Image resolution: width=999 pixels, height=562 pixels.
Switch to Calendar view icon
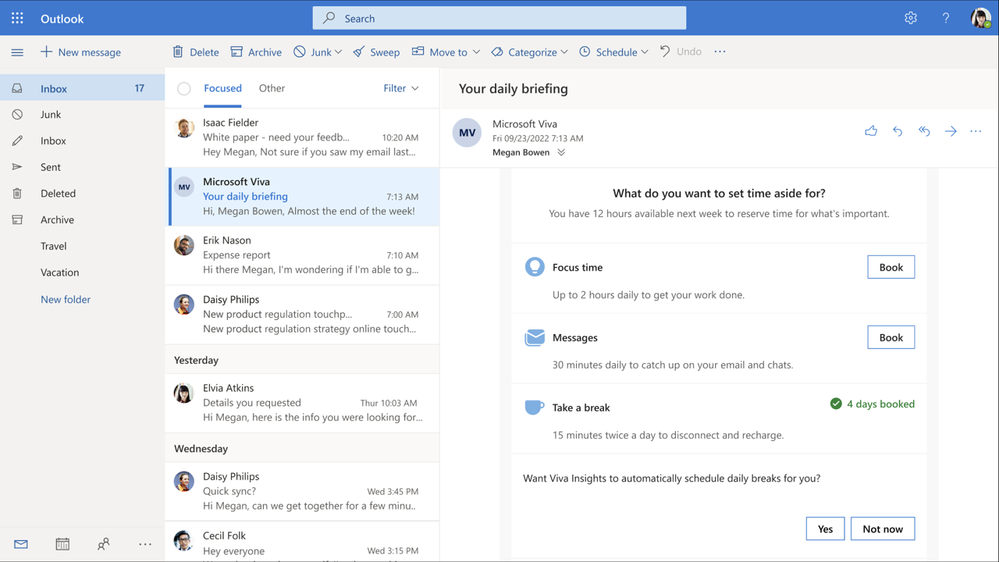click(62, 544)
